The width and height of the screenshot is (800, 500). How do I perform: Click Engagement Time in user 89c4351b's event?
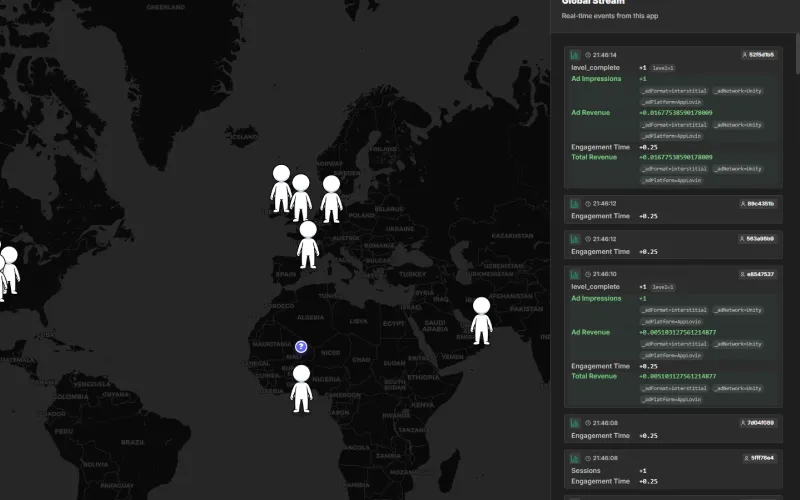601,216
